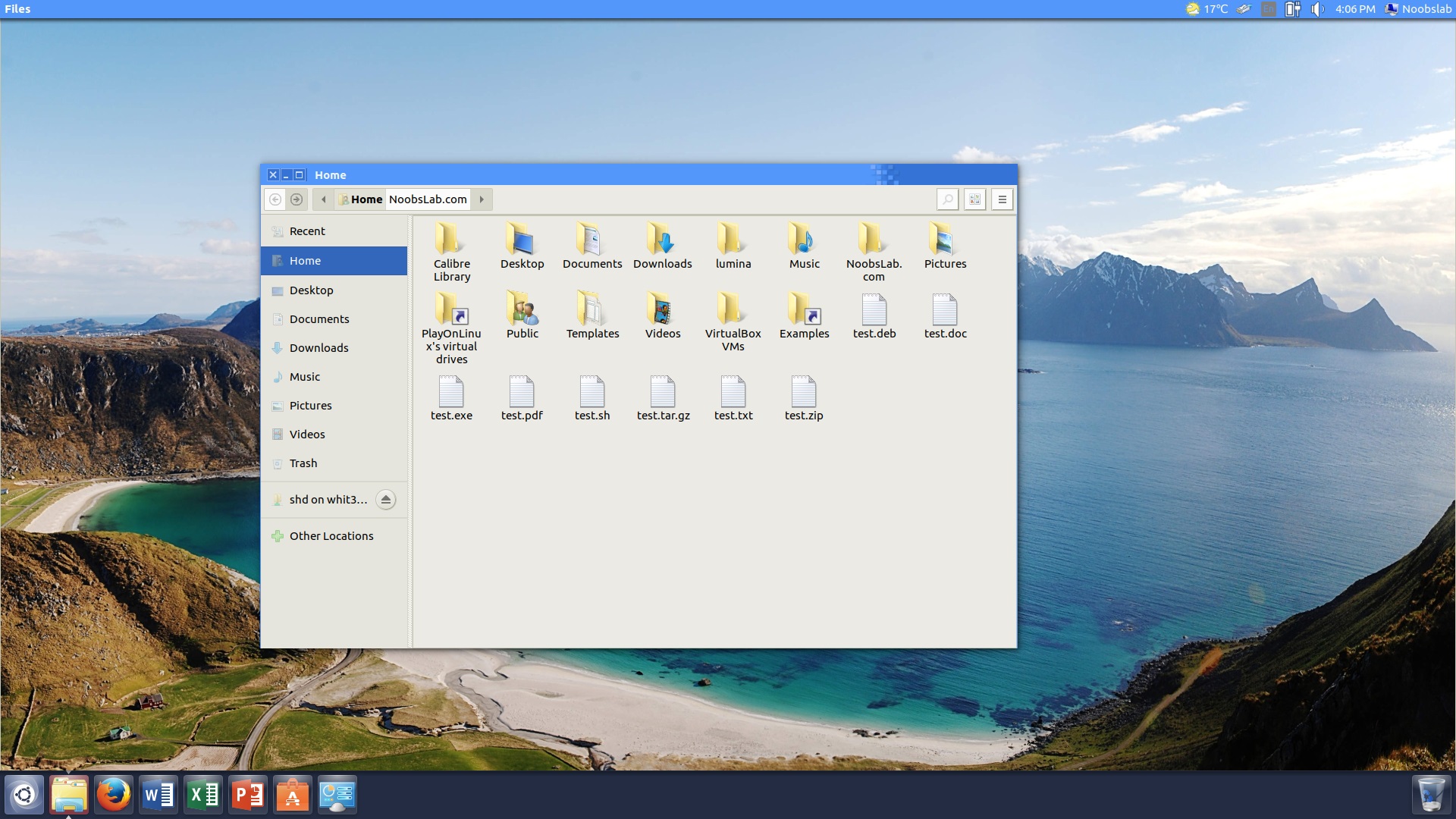Open Word from the taskbar
1456x819 pixels.
click(x=158, y=795)
